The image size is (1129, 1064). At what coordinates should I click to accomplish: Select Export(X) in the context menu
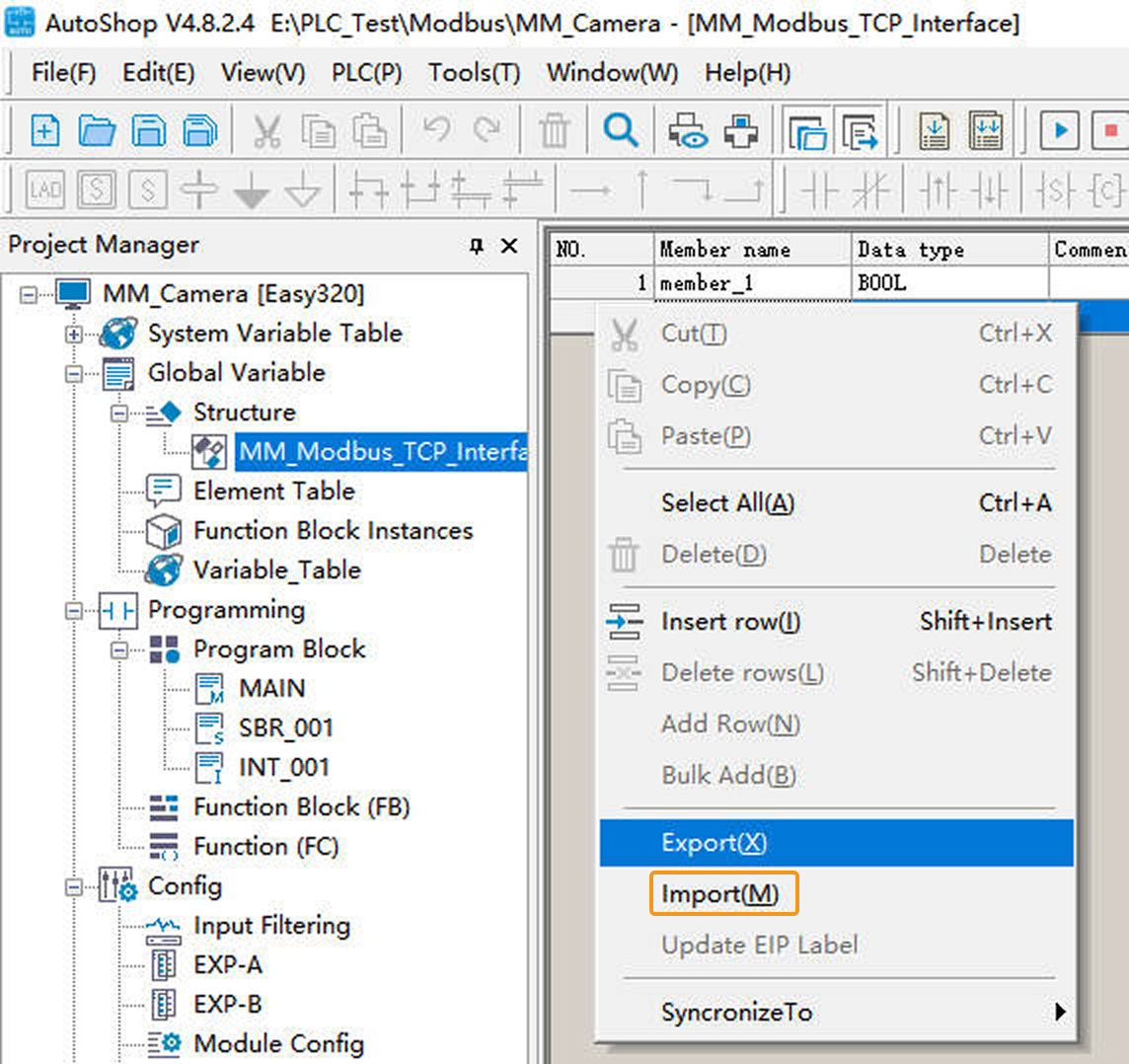pyautogui.click(x=714, y=843)
